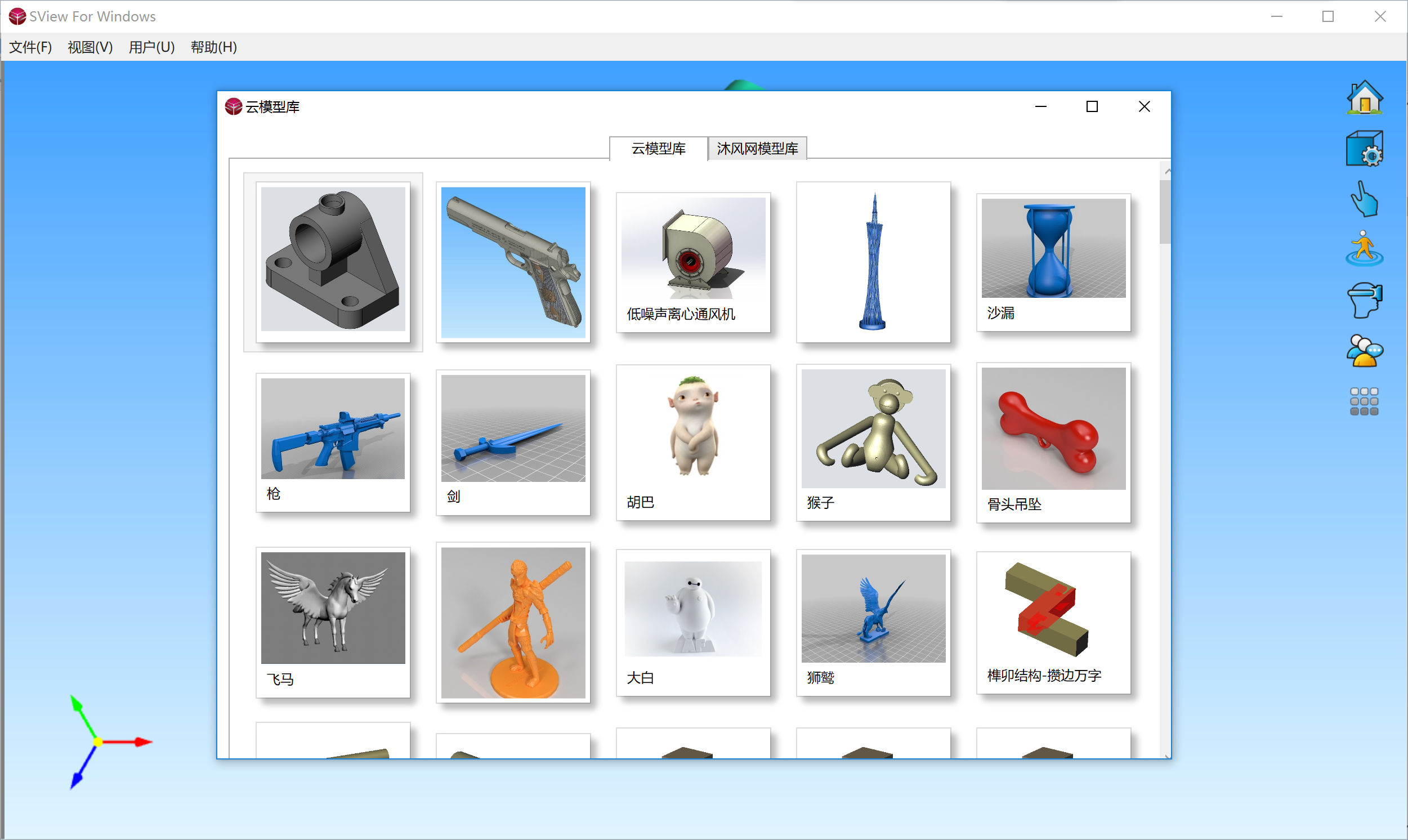Click the VR headset head icon
The height and width of the screenshot is (840, 1408).
pos(1365,301)
